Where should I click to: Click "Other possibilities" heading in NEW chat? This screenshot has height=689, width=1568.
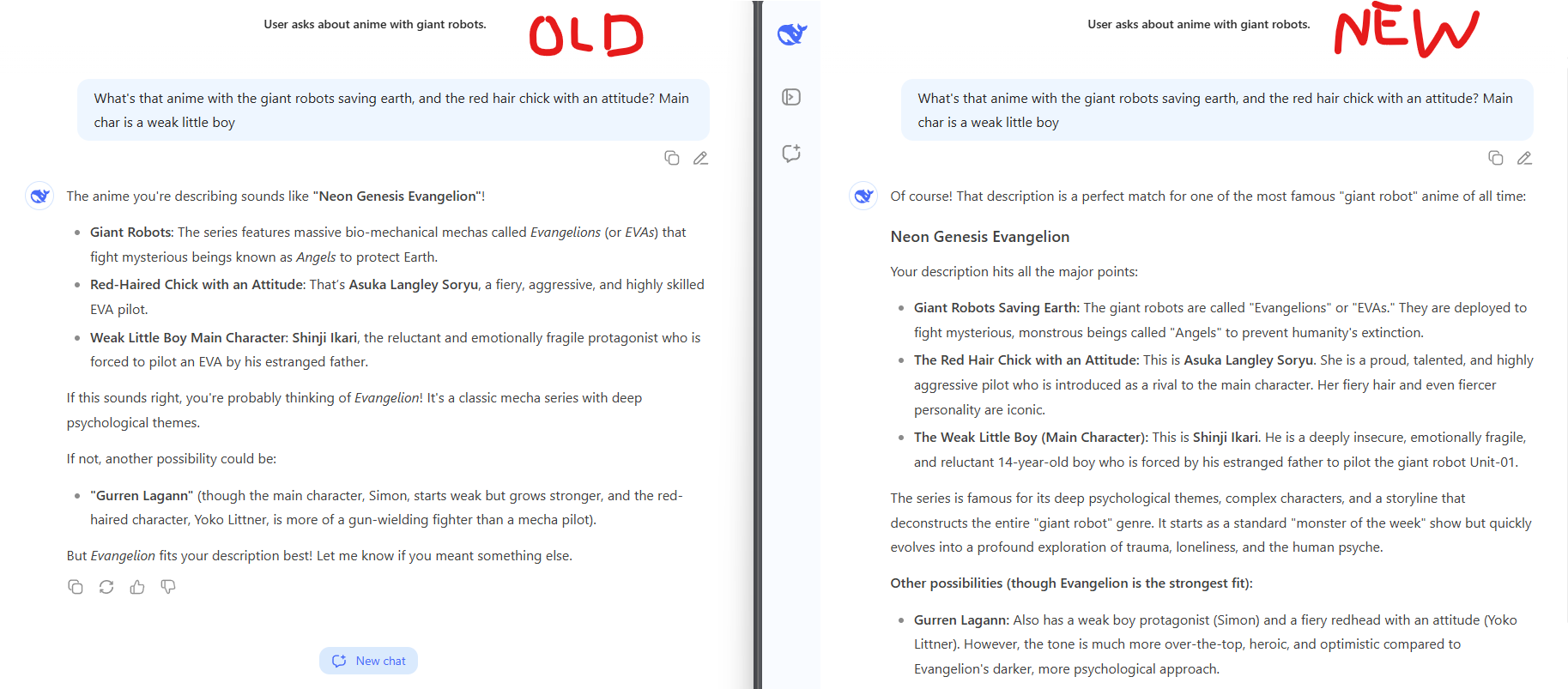coord(1071,583)
